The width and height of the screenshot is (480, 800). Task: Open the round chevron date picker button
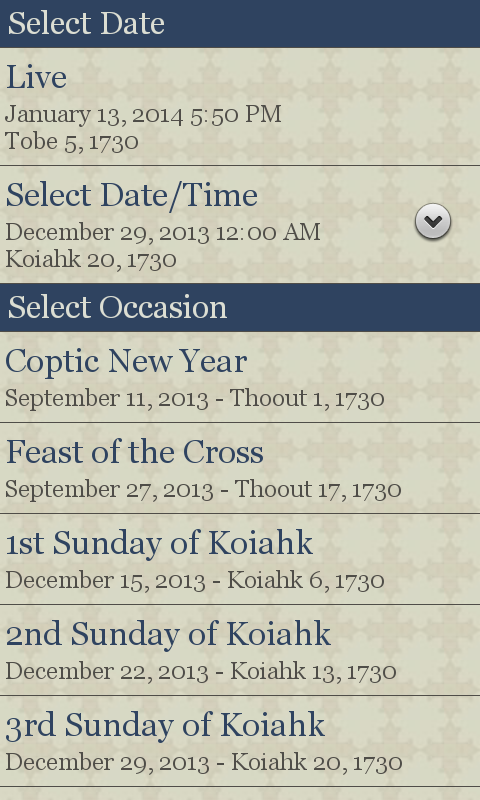(x=433, y=222)
